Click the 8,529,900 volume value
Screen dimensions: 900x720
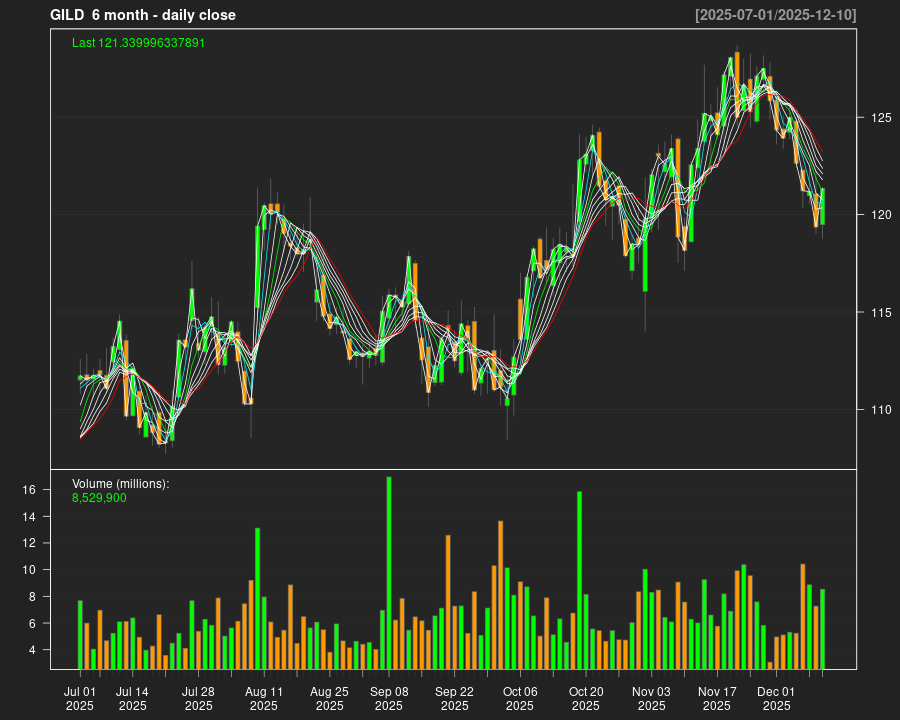(x=99, y=497)
